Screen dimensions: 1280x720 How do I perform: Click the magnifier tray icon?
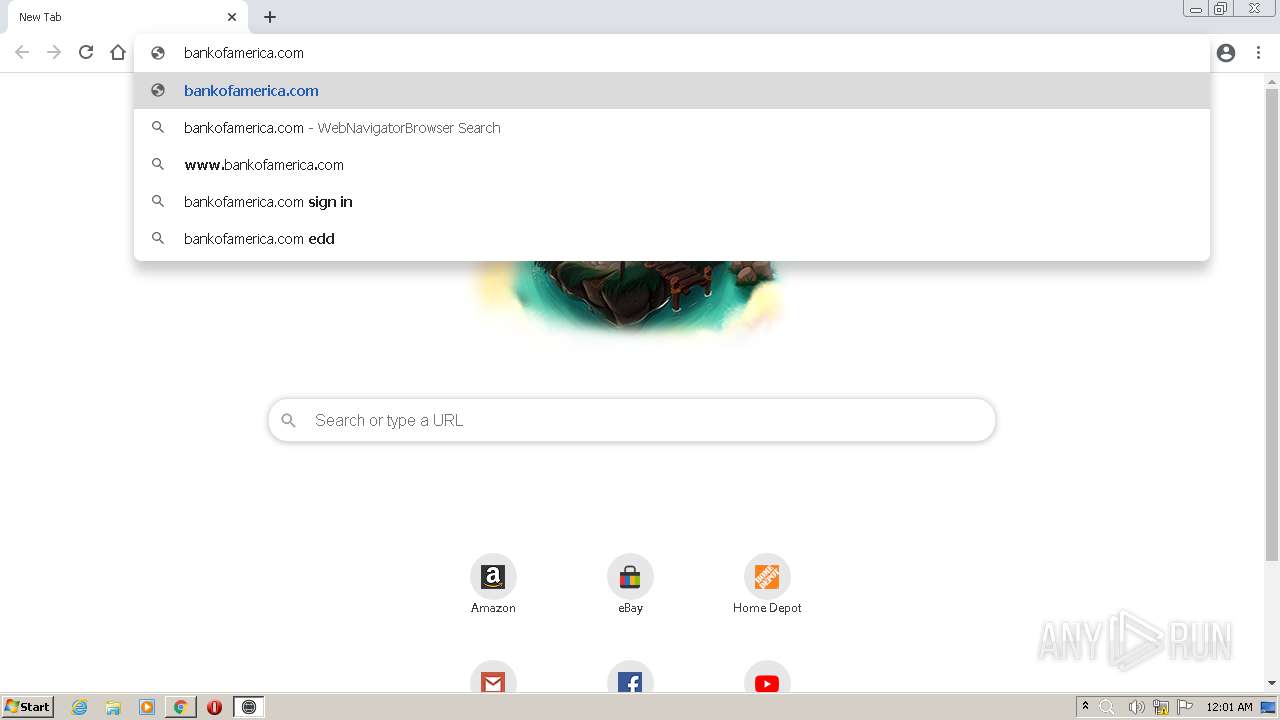pos(1107,707)
